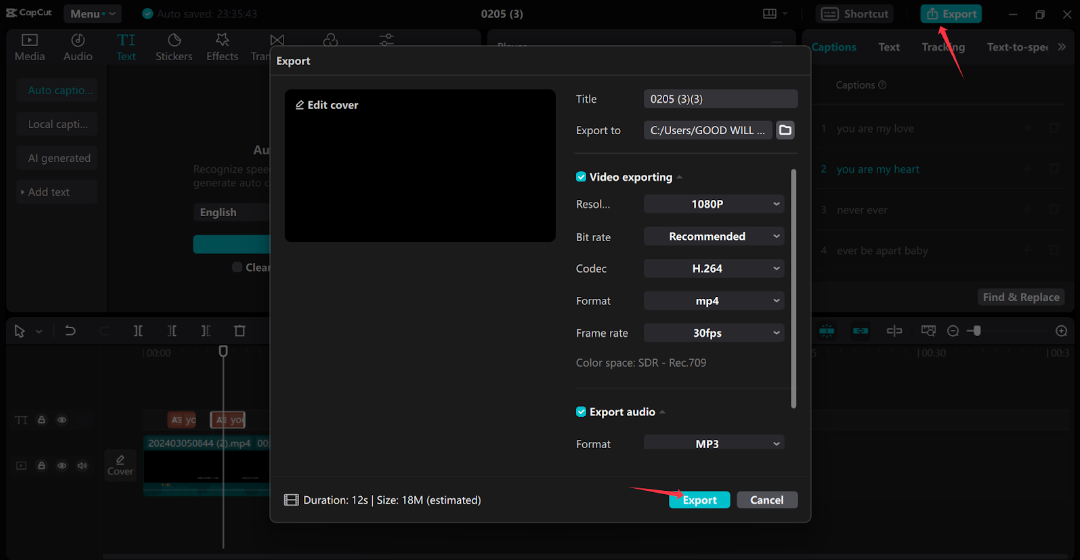Expand more right-panel tabs with double chevron
The image size is (1080, 560).
tap(1061, 47)
